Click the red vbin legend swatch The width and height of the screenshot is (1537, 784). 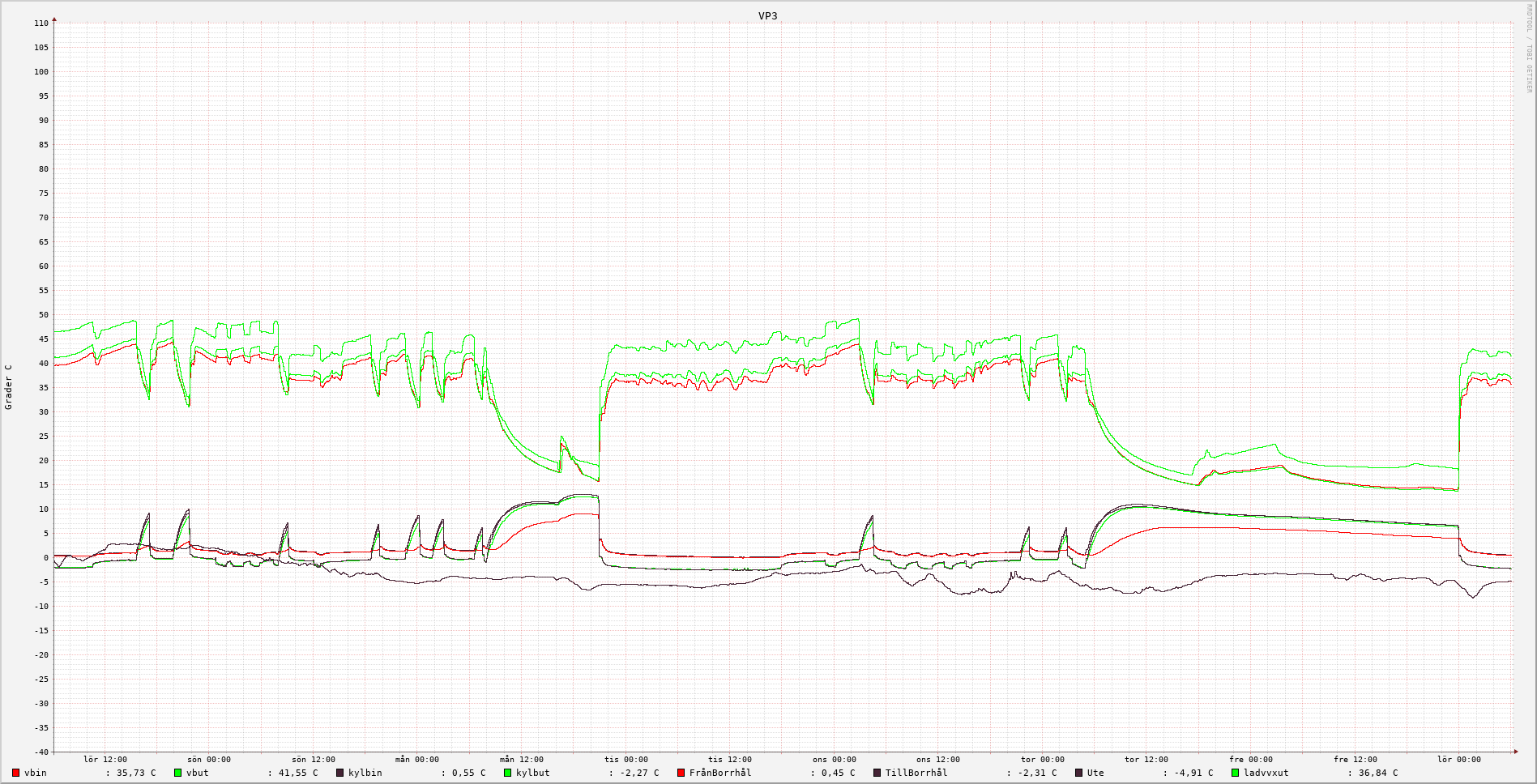15,773
